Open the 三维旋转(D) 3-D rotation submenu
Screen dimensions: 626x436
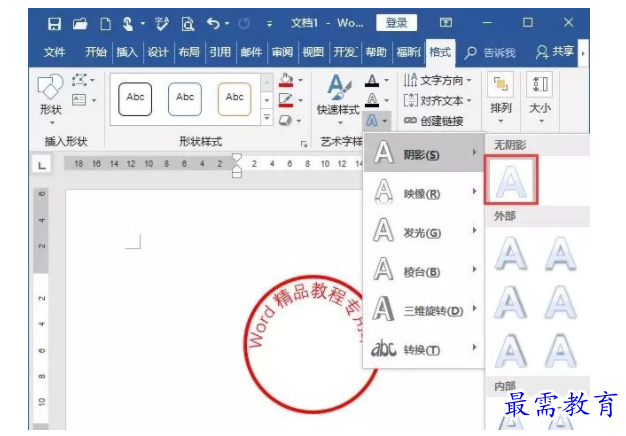click(x=424, y=309)
